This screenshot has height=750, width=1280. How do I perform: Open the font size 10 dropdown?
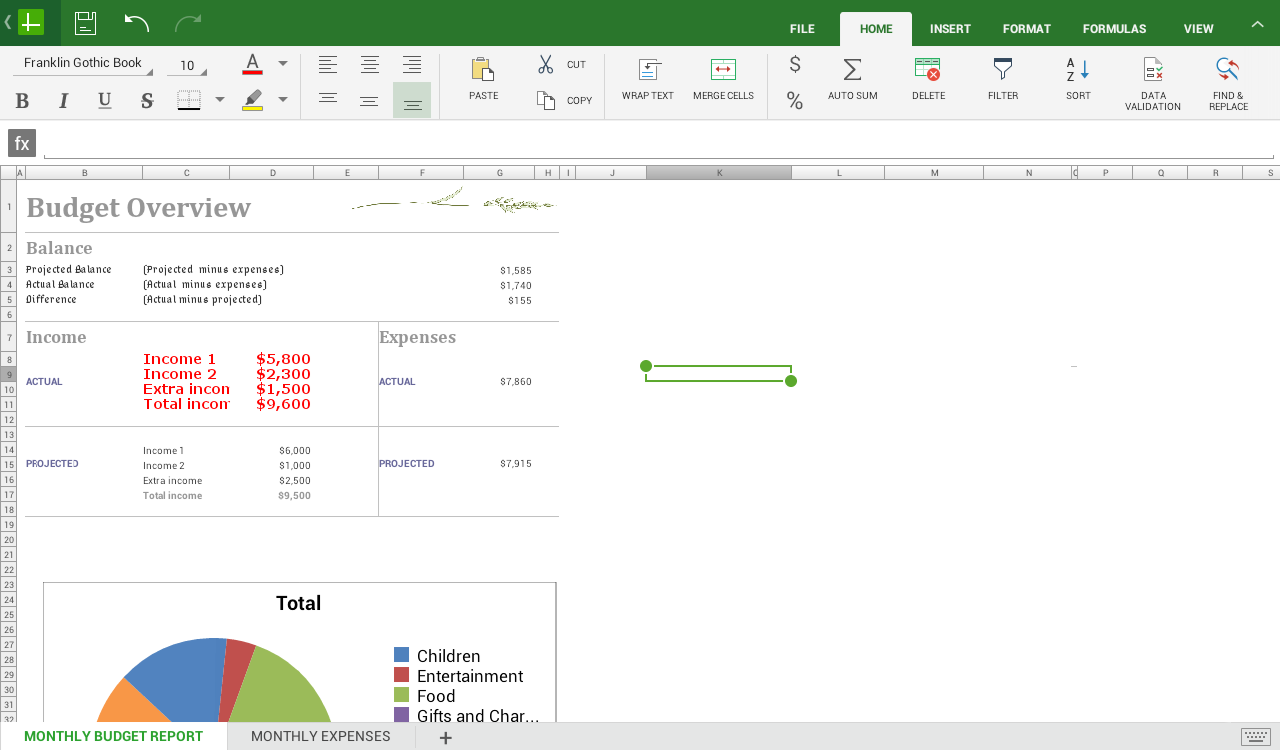(x=187, y=65)
